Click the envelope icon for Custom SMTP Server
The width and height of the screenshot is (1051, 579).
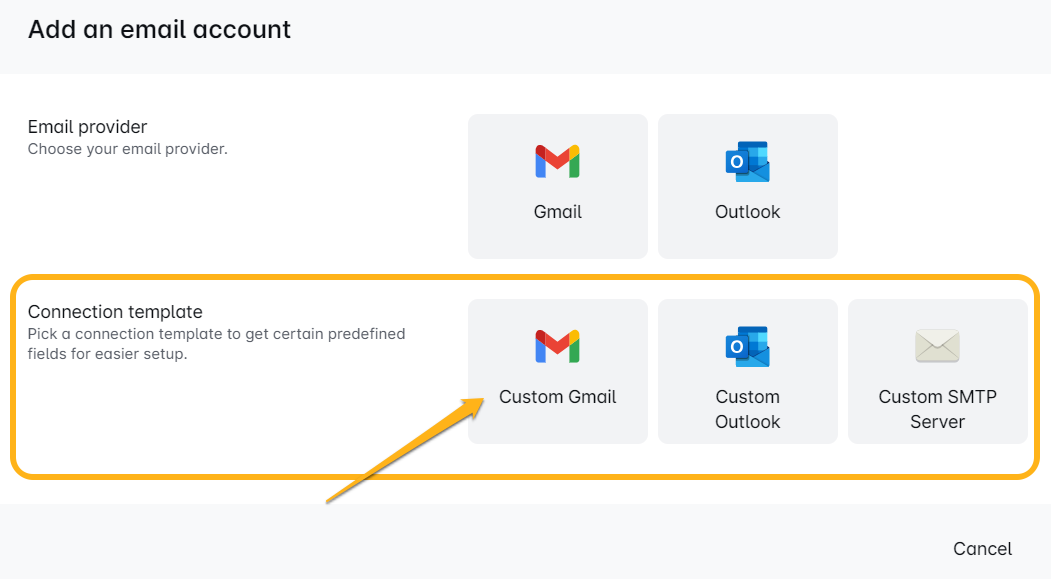point(937,346)
